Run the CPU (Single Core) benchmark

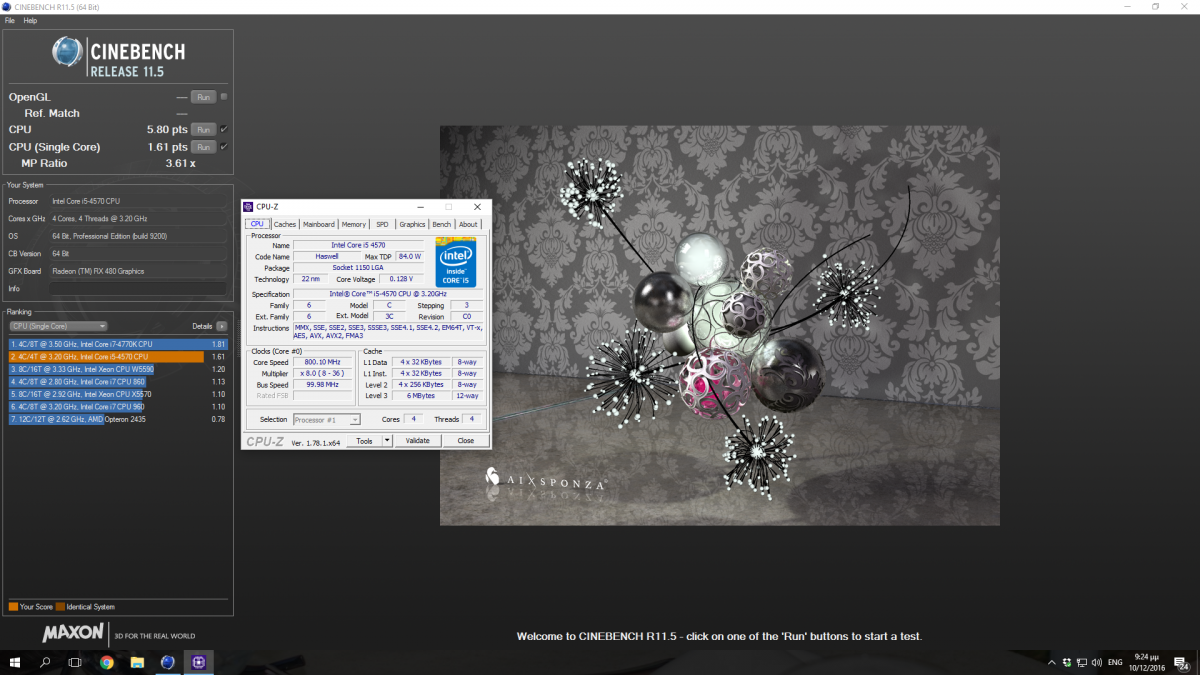pos(203,147)
